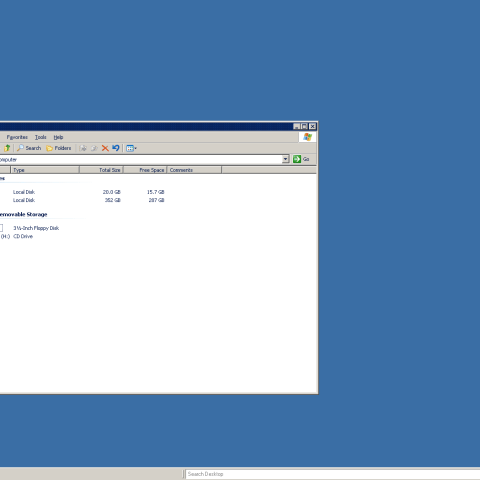480x480 pixels.
Task: Open the Help menu
Action: pyautogui.click(x=58, y=137)
